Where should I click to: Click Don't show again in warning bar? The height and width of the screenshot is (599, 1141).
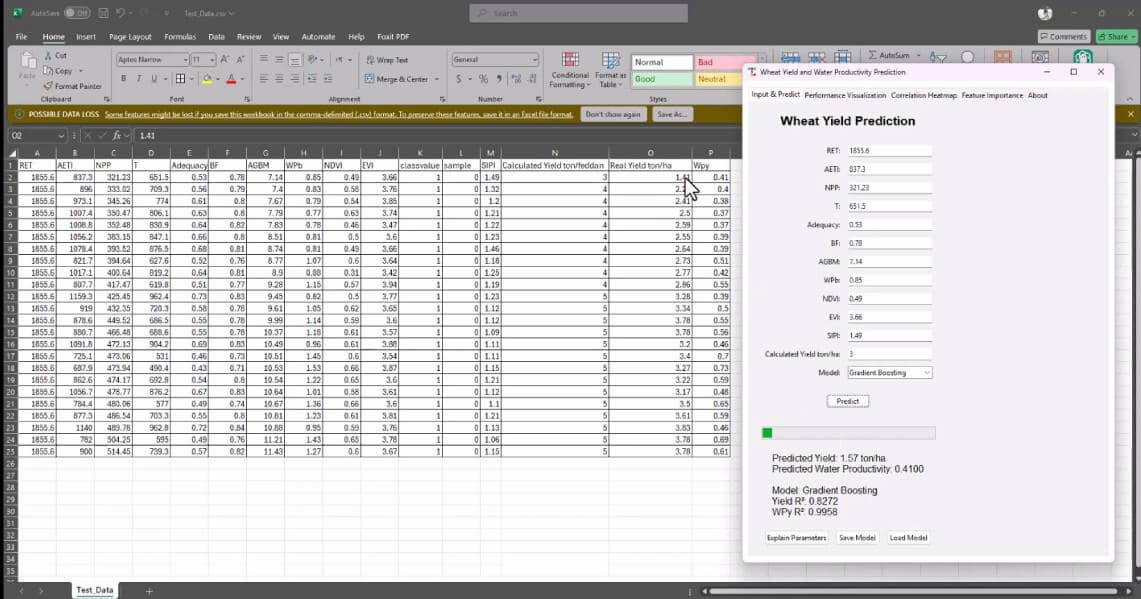point(613,114)
